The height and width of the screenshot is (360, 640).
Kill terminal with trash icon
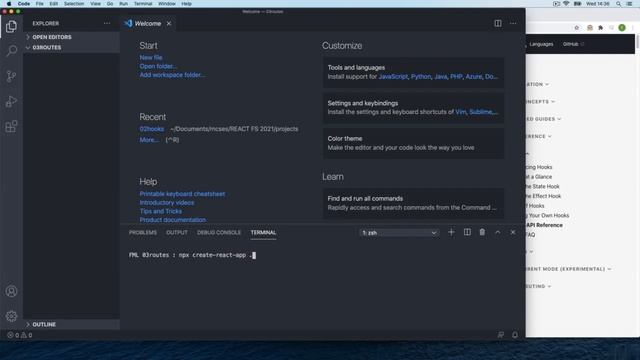(x=482, y=232)
